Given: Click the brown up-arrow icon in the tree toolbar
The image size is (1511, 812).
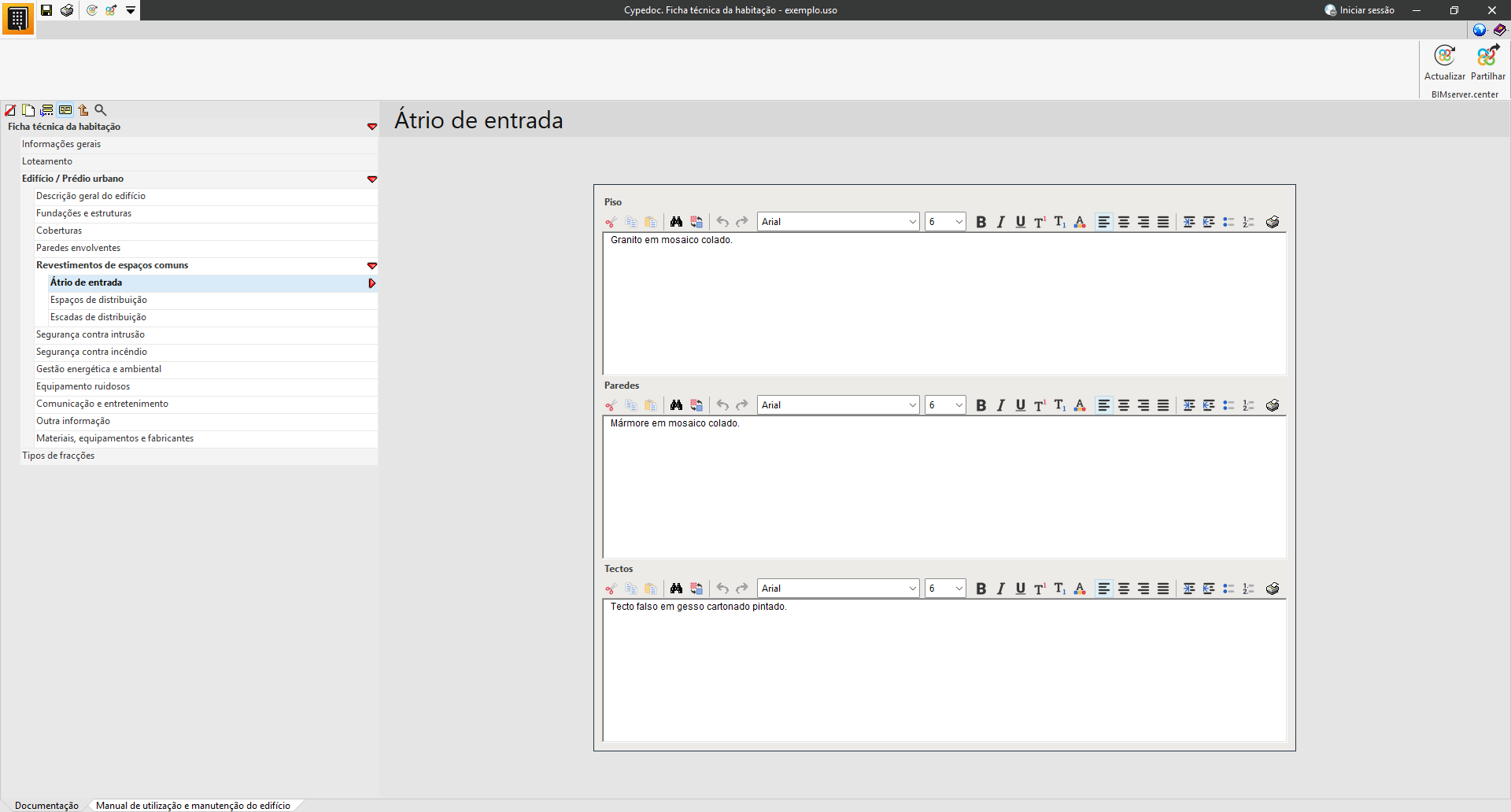Looking at the screenshot, I should (x=83, y=110).
